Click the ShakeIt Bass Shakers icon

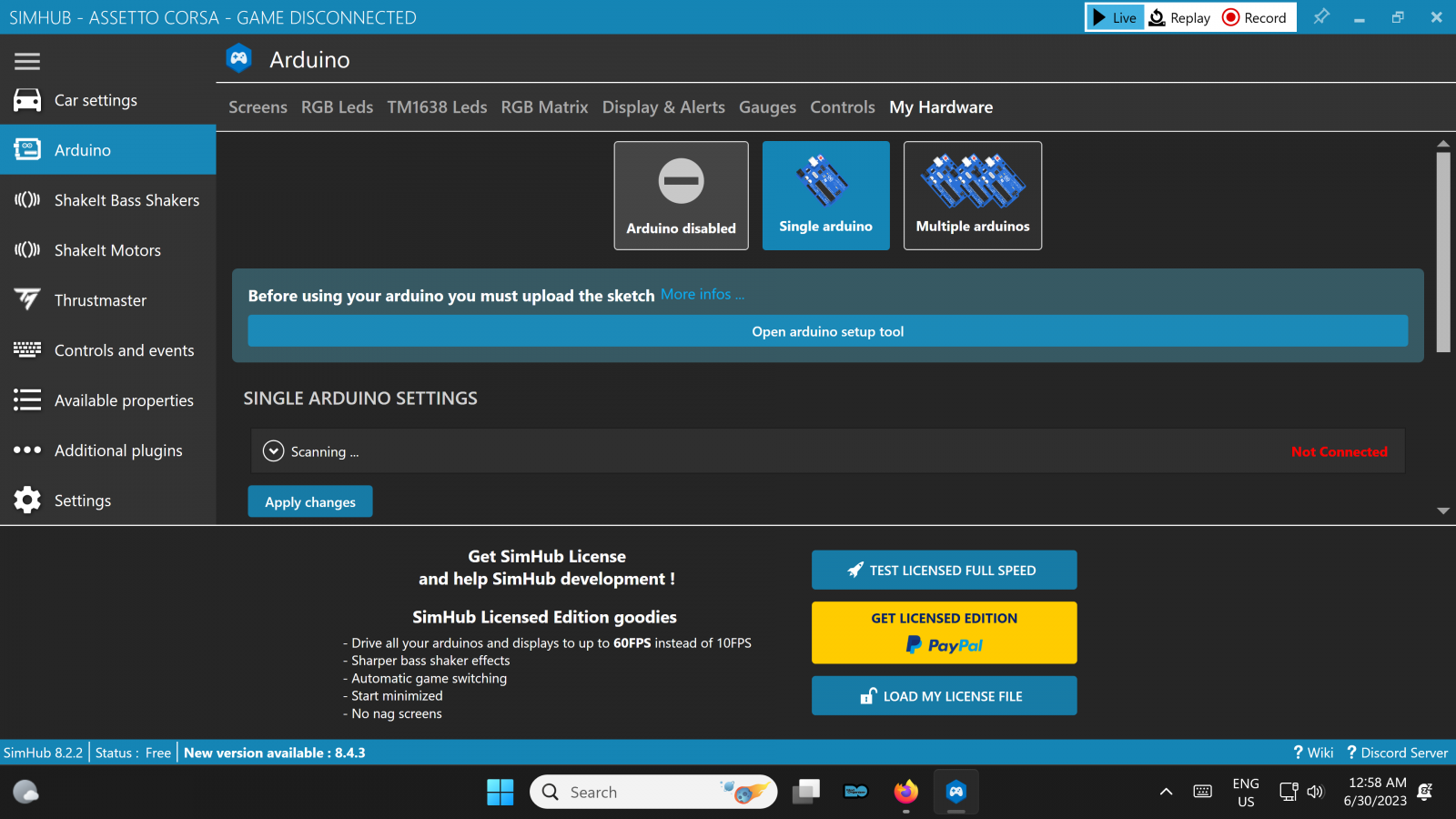click(27, 199)
